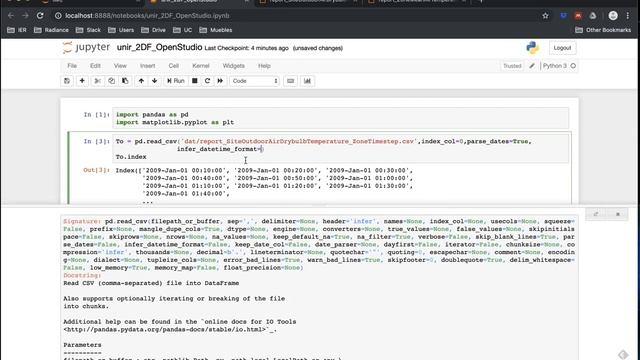The image size is (640, 360).
Task: Click the Signature label in the help pager
Action: [82, 221]
